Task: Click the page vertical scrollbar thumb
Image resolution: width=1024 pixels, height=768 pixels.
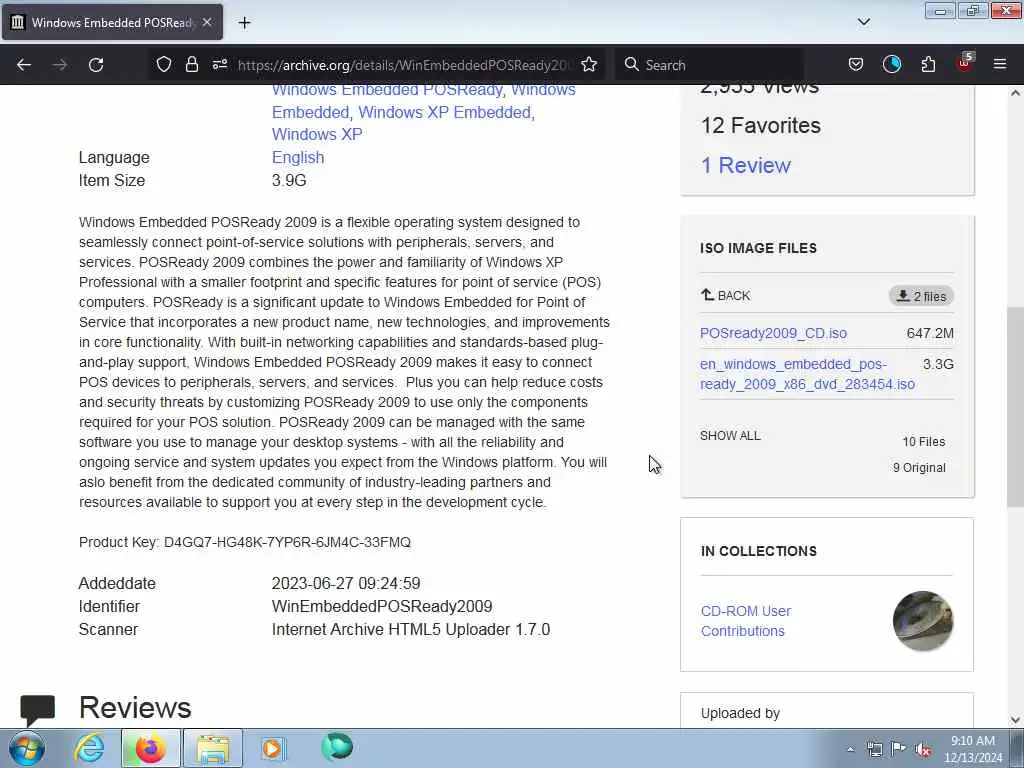Action: [1015, 406]
